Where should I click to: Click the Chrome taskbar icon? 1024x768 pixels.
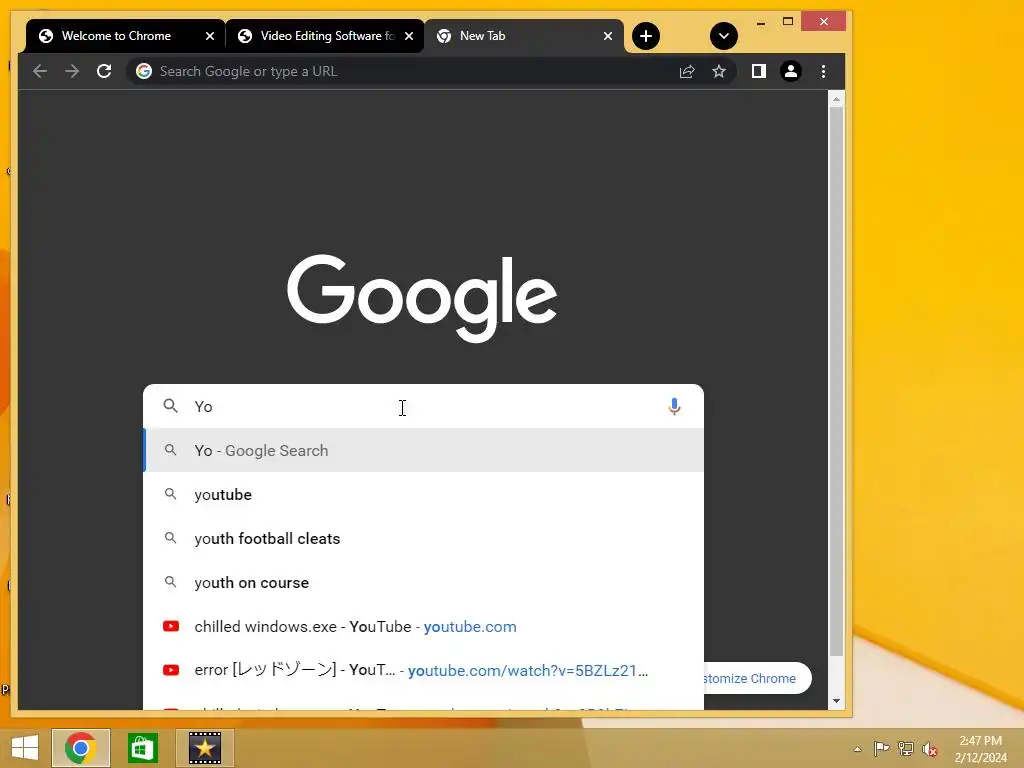(x=81, y=748)
